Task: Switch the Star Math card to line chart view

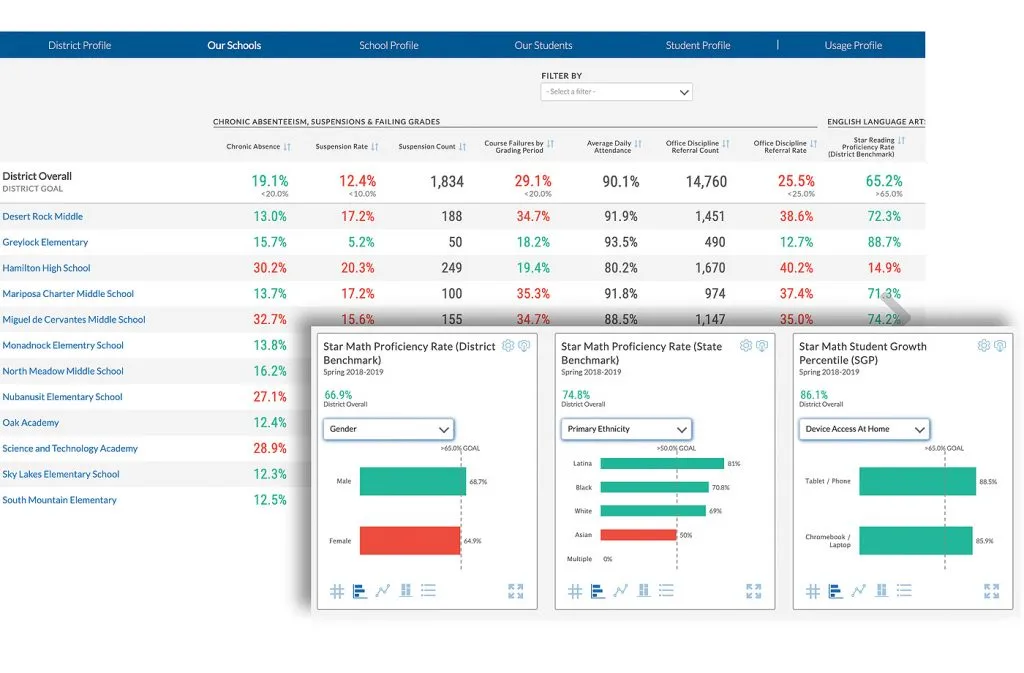Action: point(382,591)
